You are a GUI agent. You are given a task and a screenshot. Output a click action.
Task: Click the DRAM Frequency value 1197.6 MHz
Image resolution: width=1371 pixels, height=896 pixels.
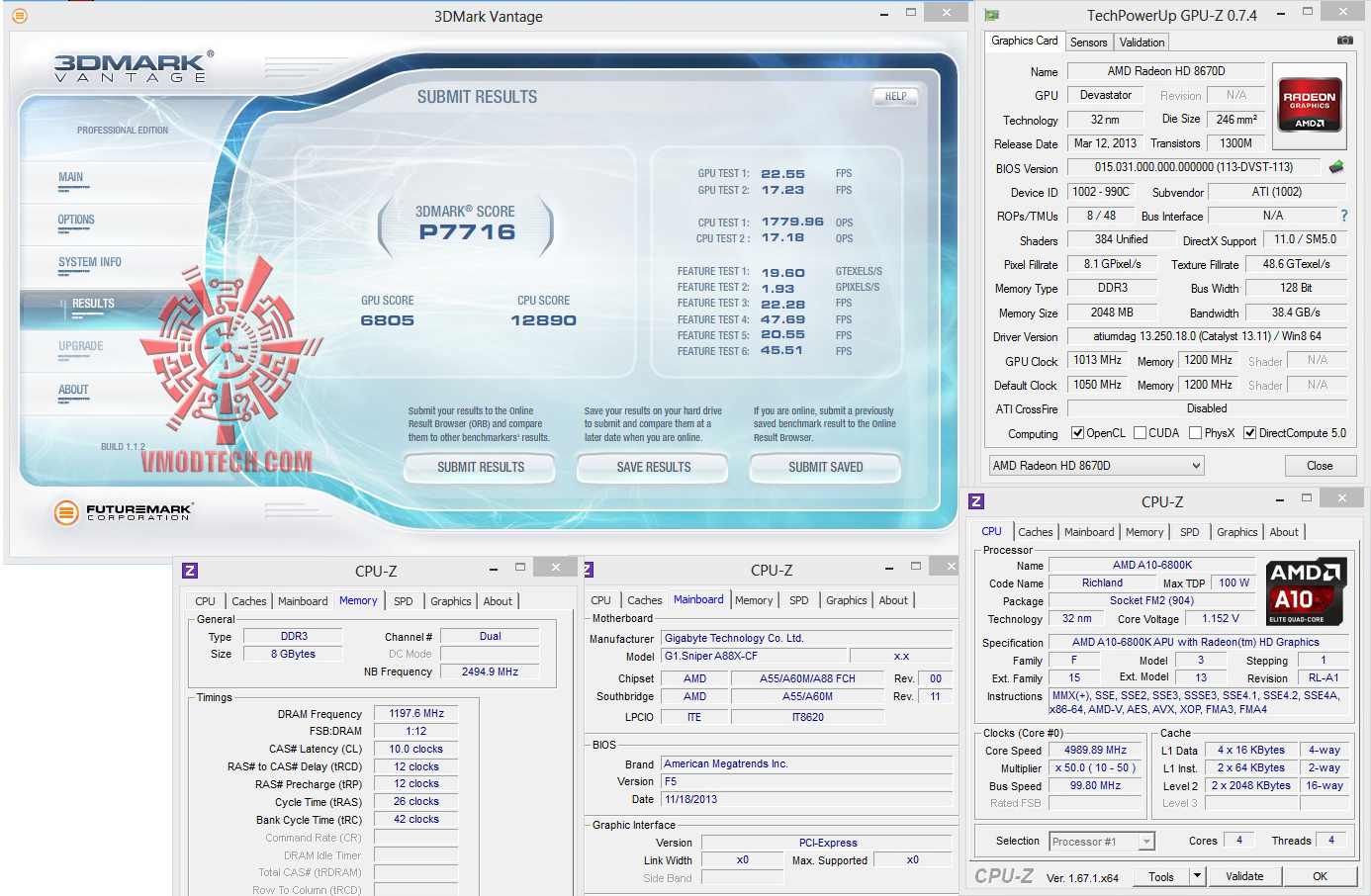coord(416,713)
